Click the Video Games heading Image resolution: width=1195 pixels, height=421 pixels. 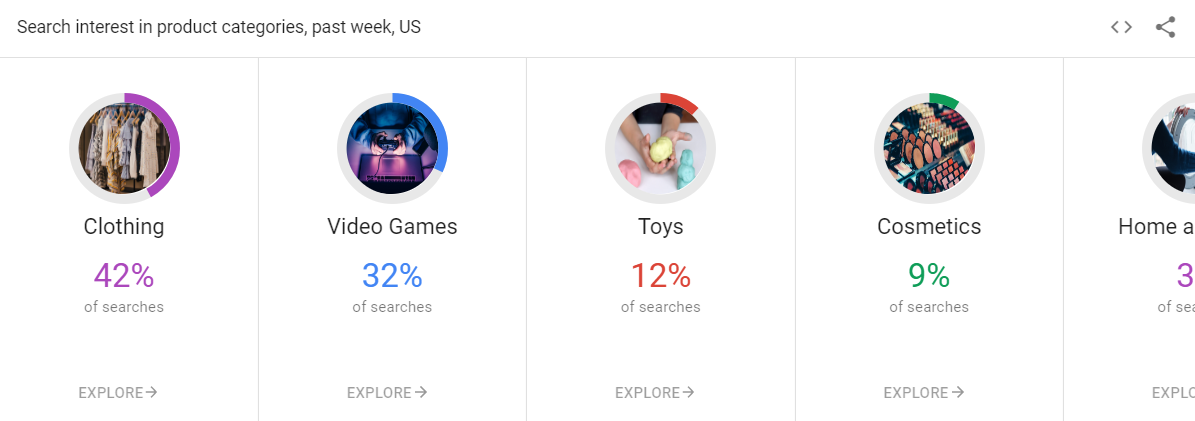(392, 227)
